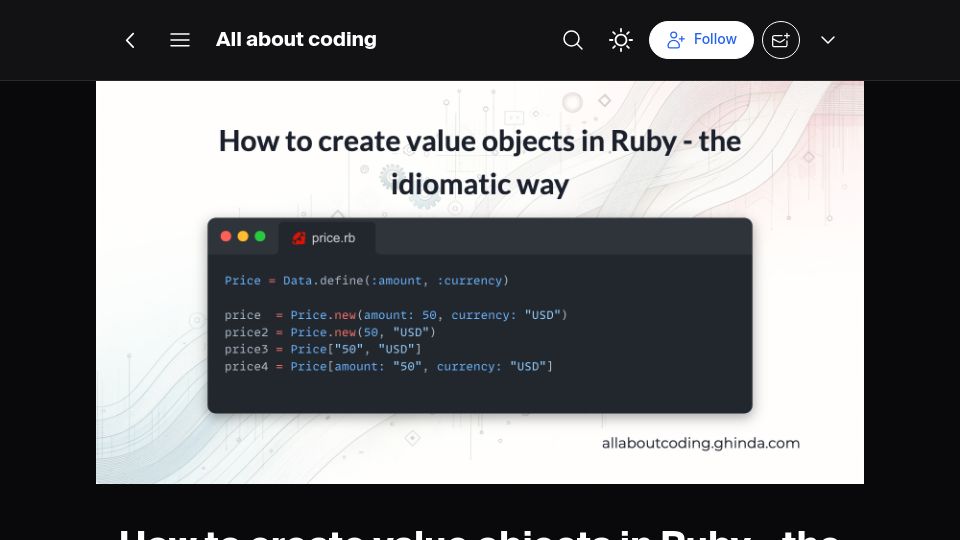
Task: Toggle light theme with sun icon
Action: click(620, 40)
